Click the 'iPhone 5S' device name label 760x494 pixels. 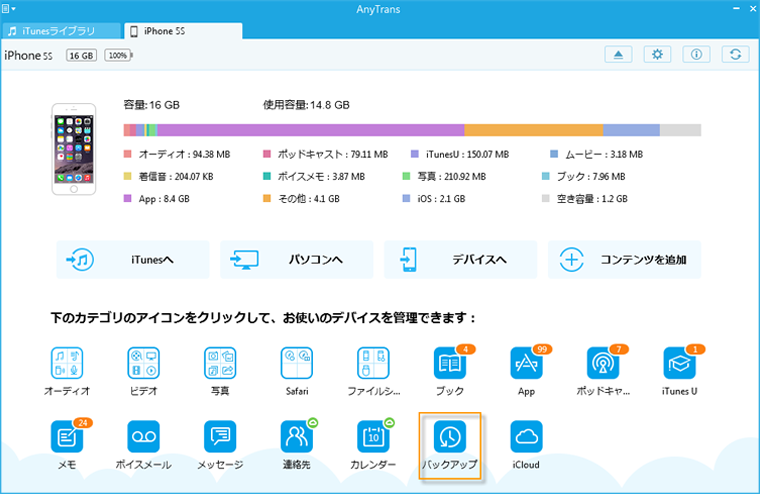(x=28, y=55)
